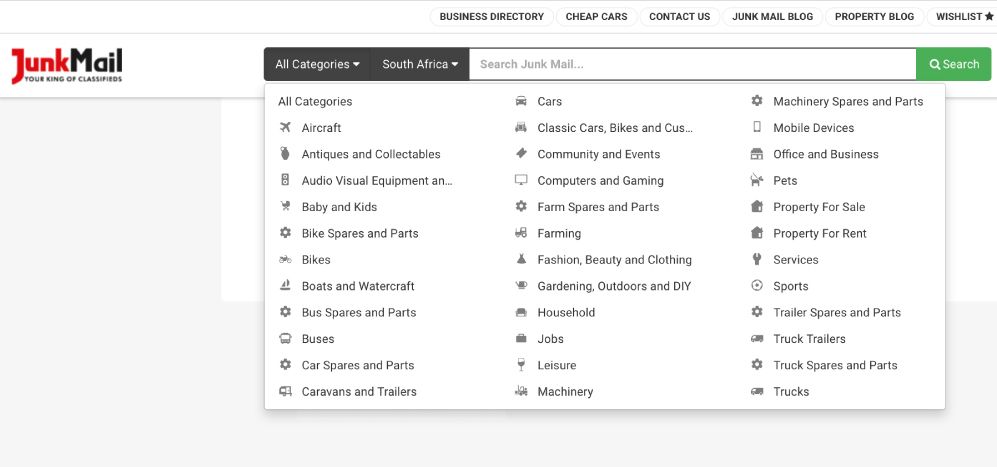
Task: Click the couch icon beside Household
Action: [521, 312]
